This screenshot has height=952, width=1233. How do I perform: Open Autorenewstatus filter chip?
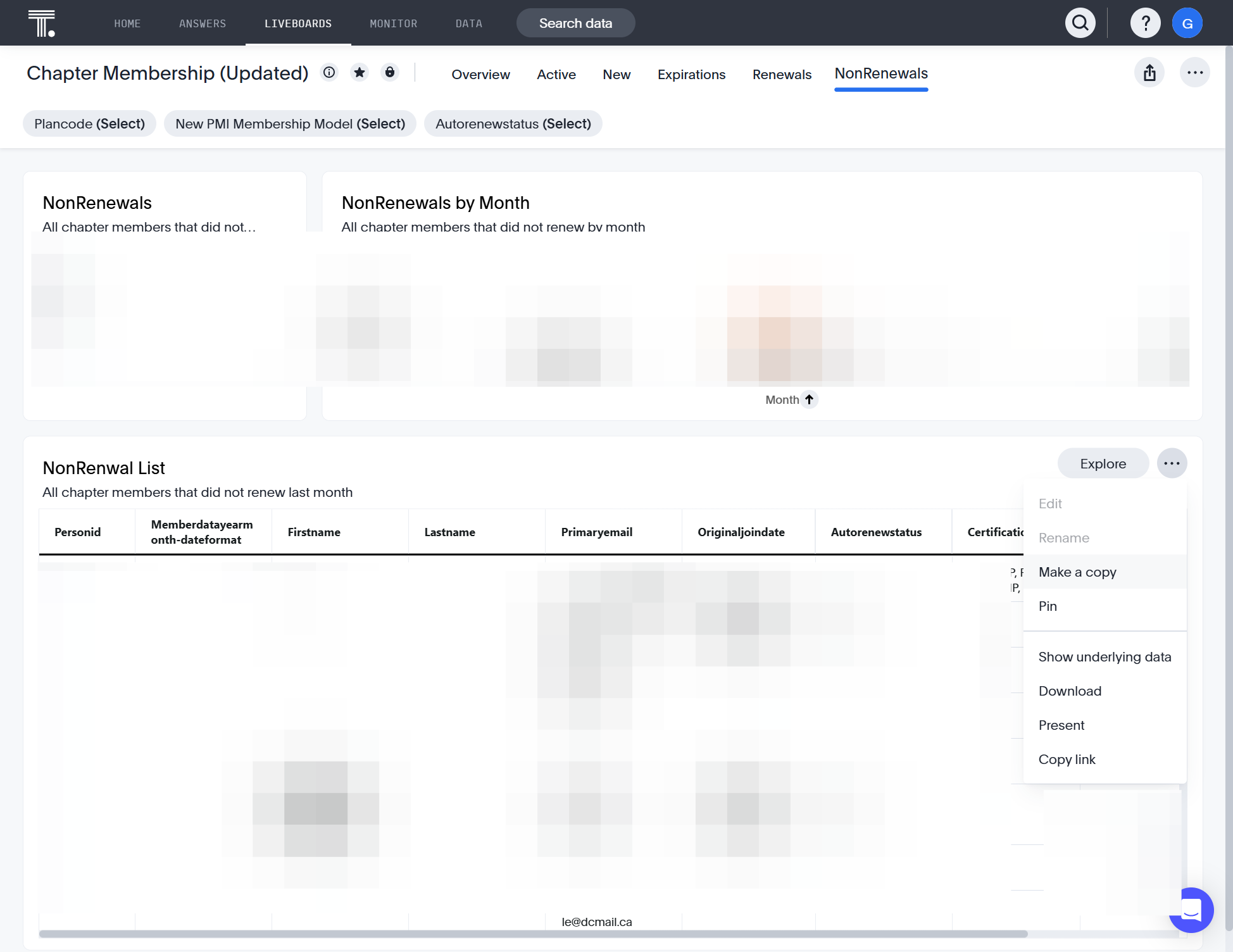click(513, 123)
